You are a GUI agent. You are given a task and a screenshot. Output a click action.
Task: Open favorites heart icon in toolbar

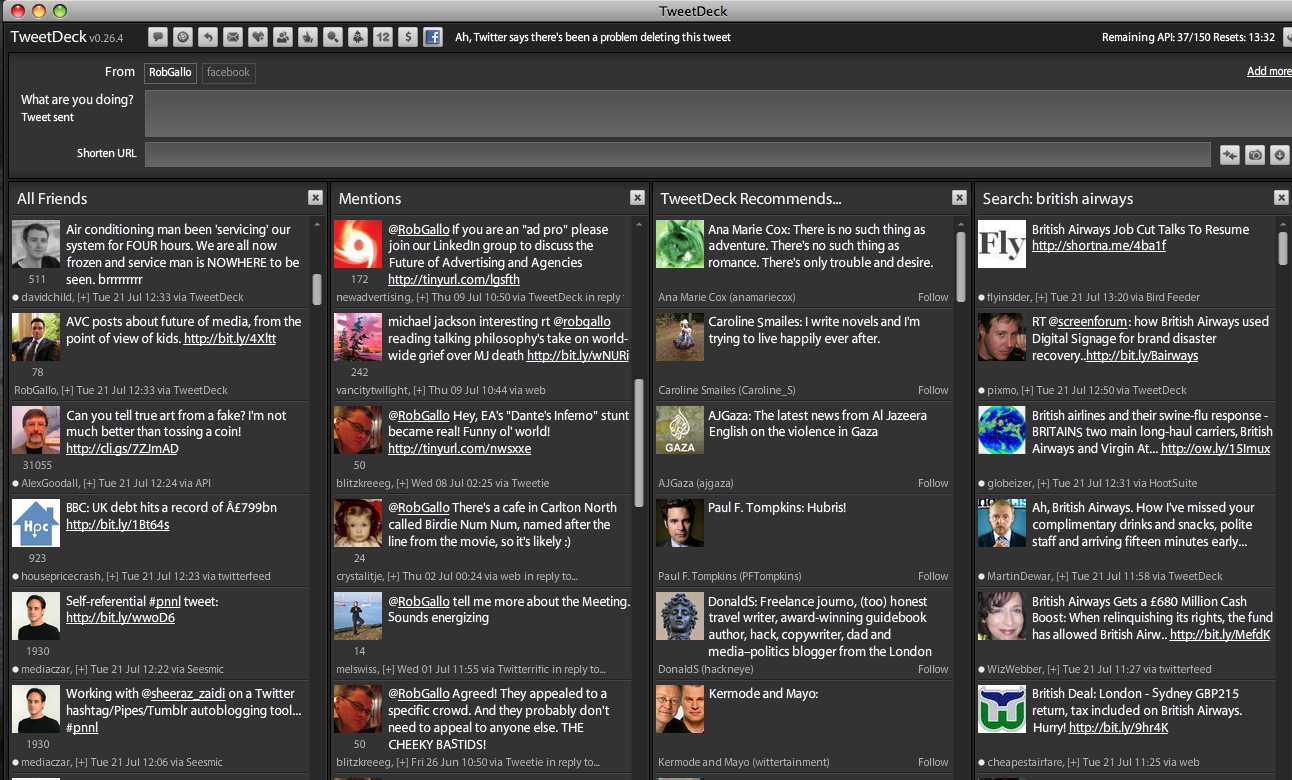tap(257, 37)
